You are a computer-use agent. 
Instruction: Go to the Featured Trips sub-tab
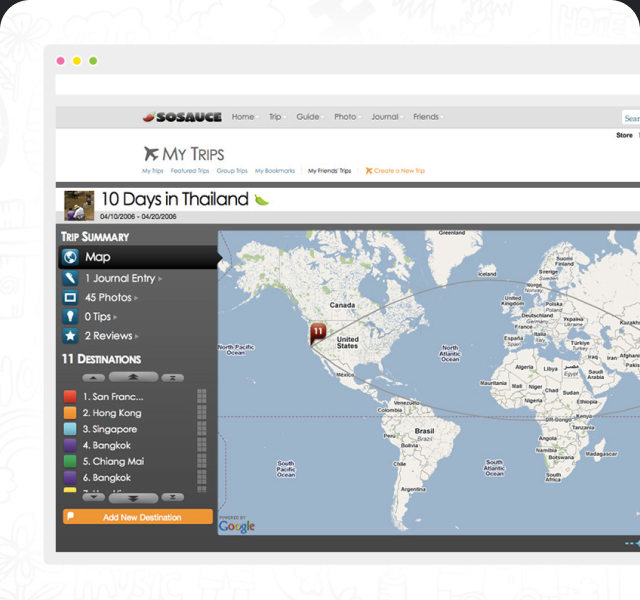coord(190,171)
